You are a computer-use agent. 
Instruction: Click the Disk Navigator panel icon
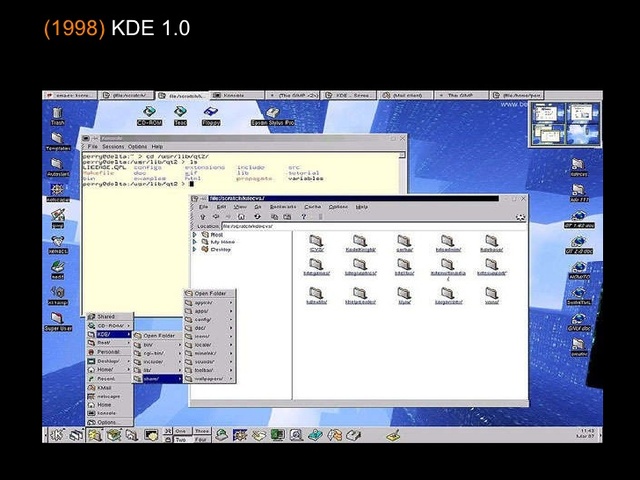94,435
